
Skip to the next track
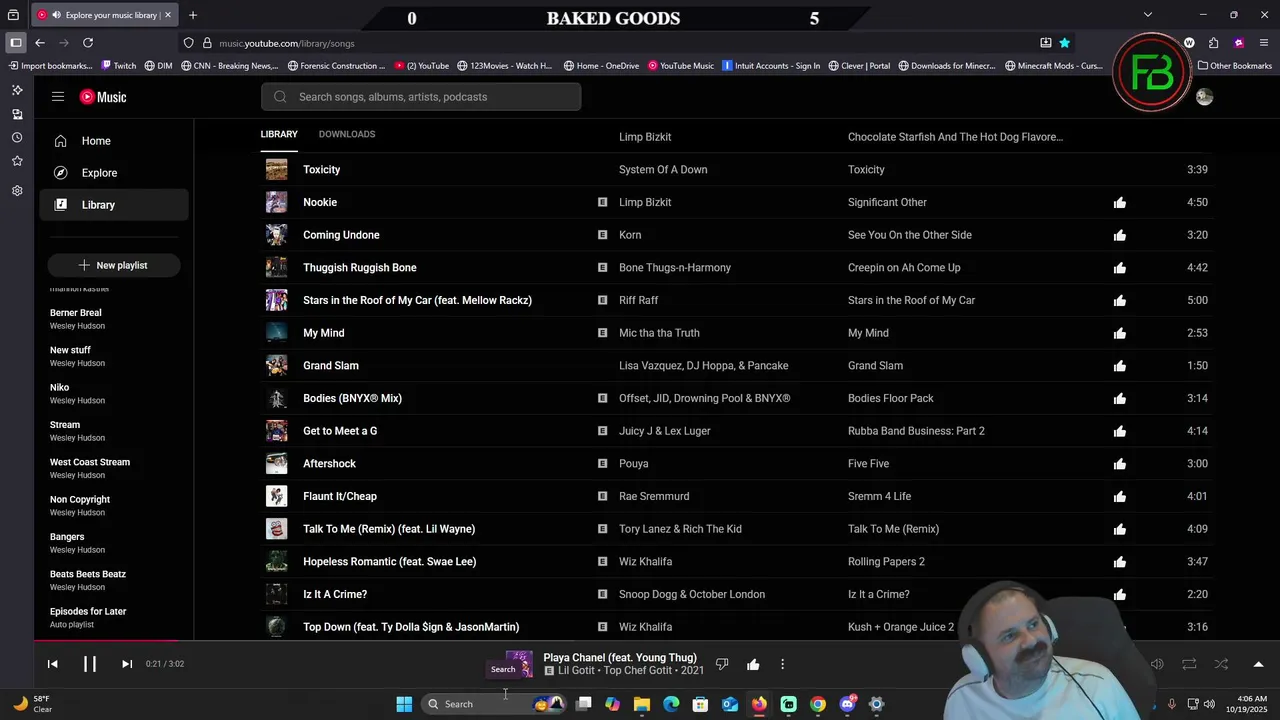pos(127,664)
